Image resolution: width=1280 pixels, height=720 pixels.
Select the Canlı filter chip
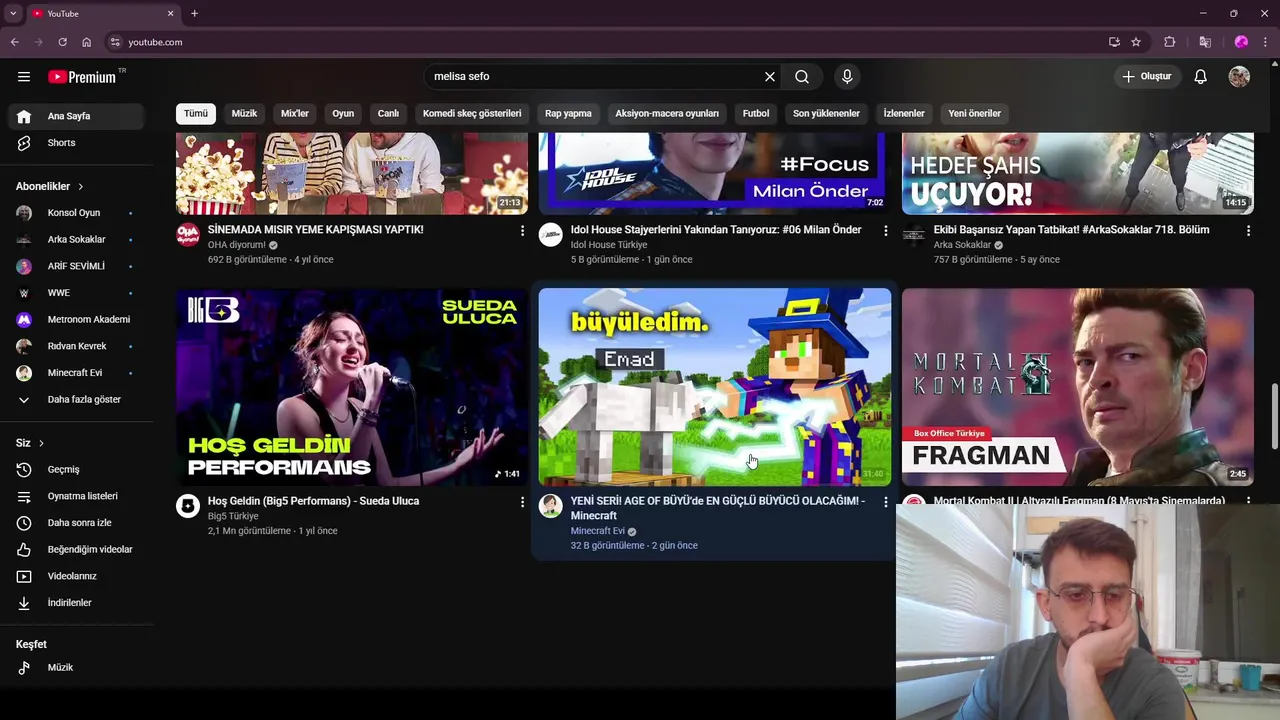(388, 113)
